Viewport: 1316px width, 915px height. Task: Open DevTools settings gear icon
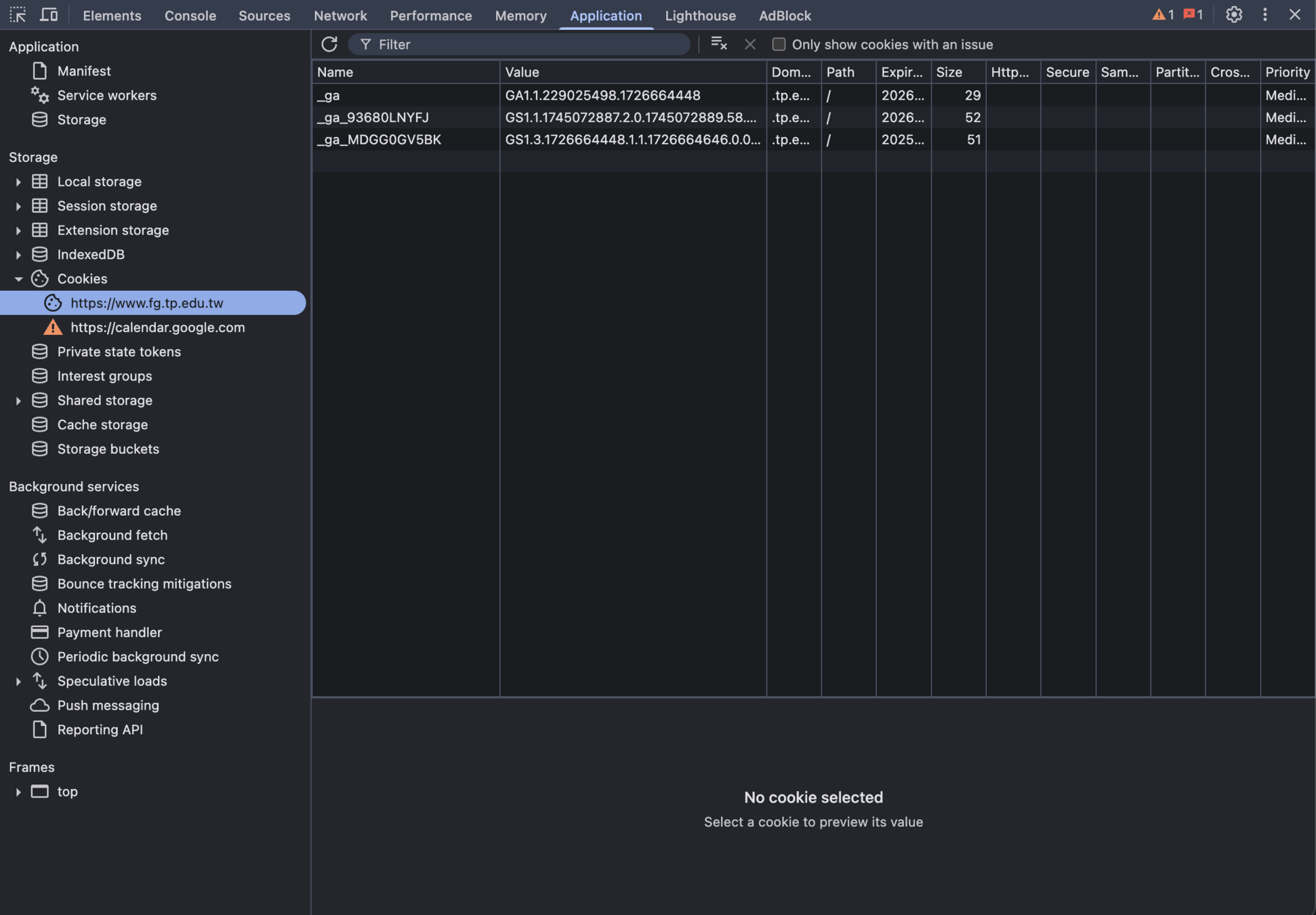(x=1233, y=15)
